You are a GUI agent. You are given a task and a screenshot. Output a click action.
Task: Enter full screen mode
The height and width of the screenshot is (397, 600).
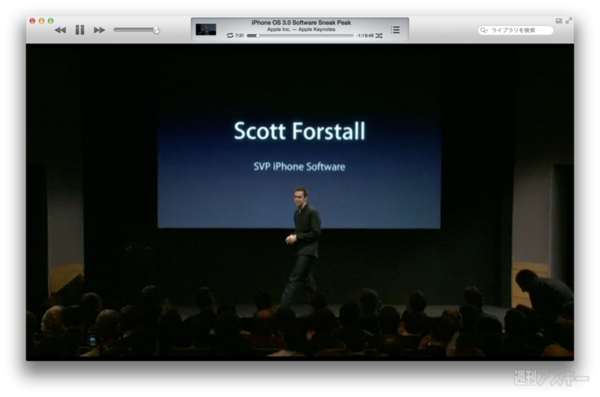tap(569, 20)
